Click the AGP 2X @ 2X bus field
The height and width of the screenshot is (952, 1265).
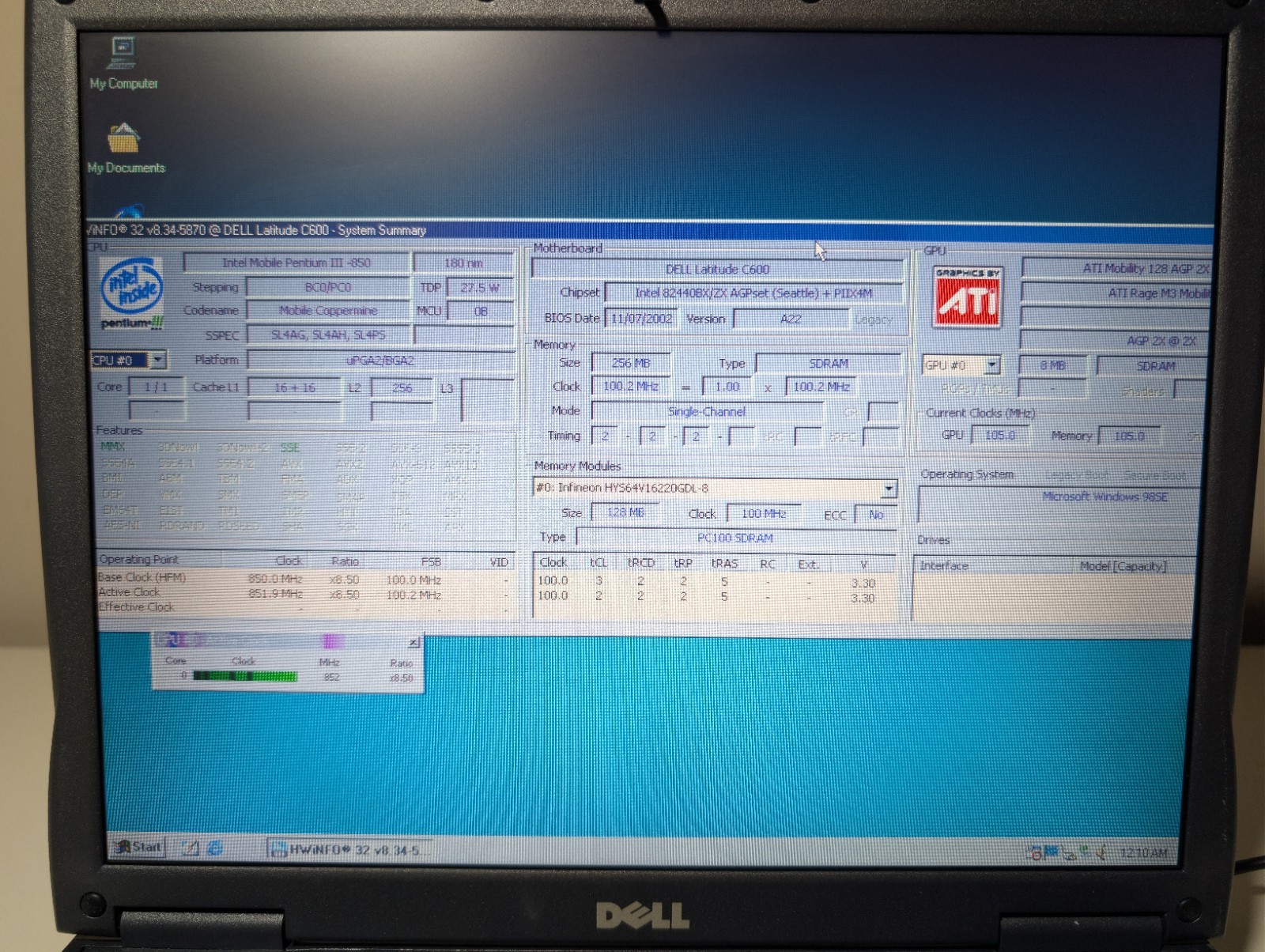click(1116, 342)
